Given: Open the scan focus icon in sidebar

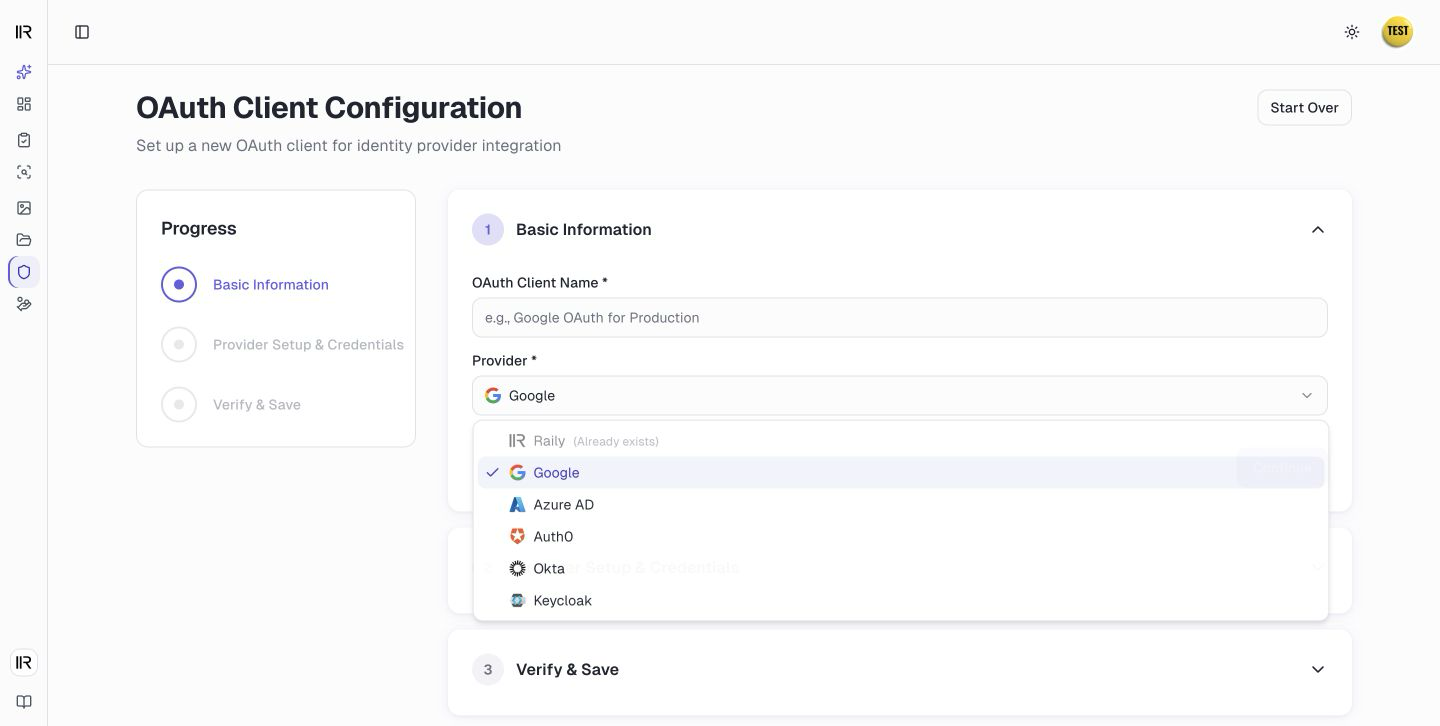Looking at the screenshot, I should (x=24, y=172).
